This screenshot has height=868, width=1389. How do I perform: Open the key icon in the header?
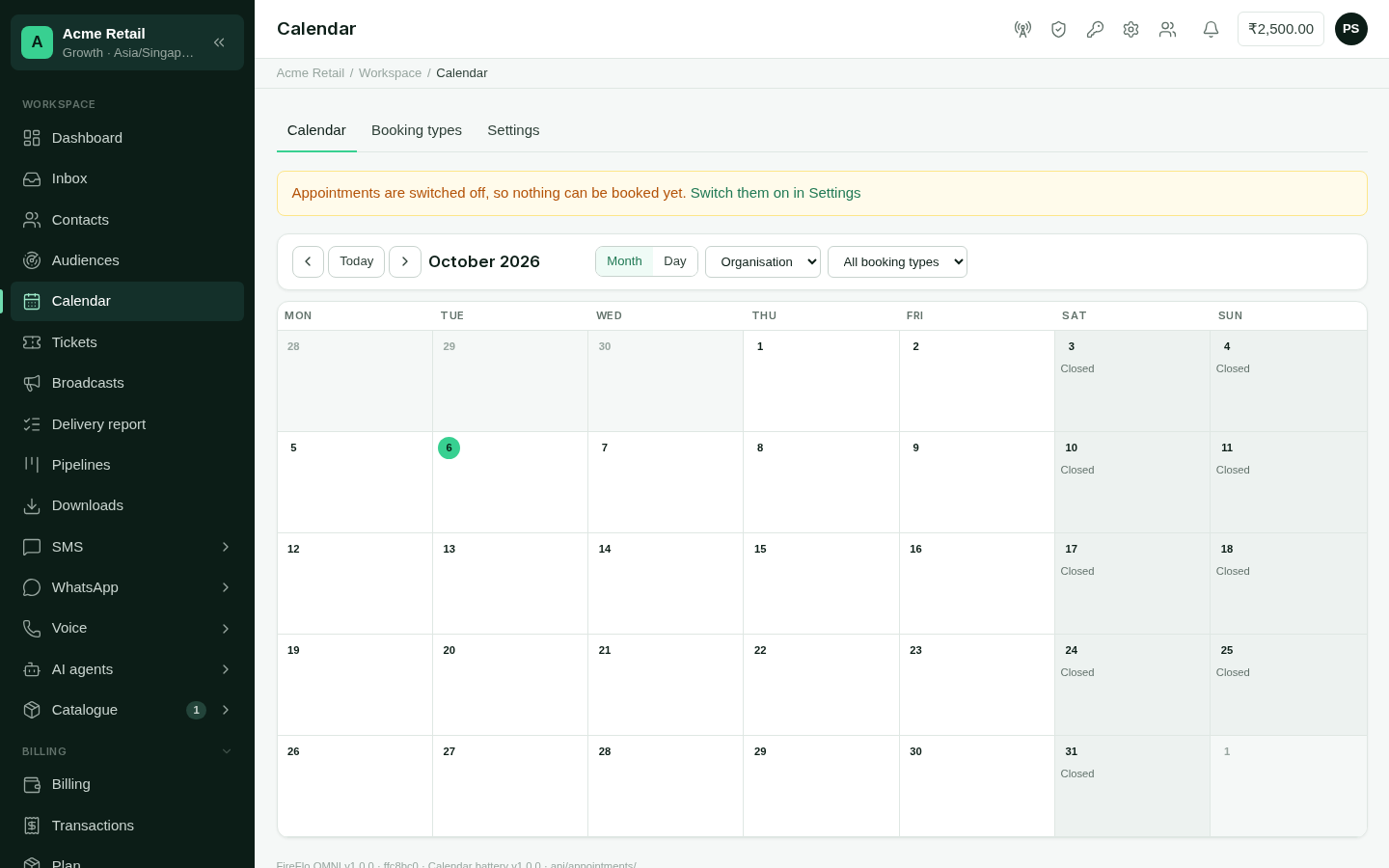1095,29
